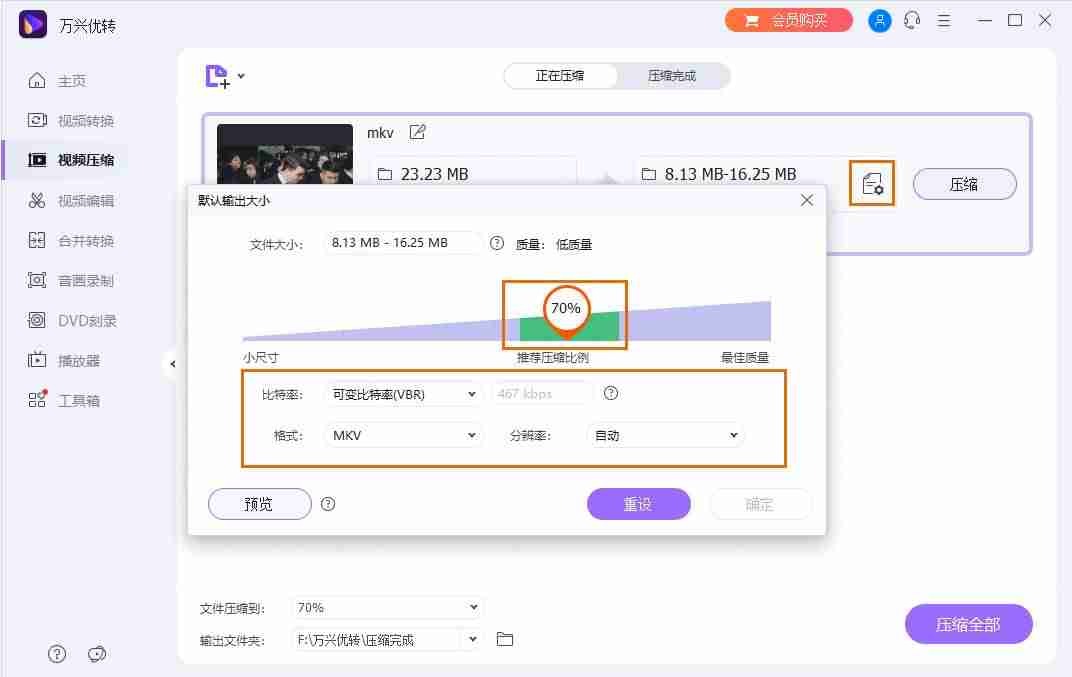
Task: Click the 压缩 button for mkv file
Action: click(x=964, y=184)
